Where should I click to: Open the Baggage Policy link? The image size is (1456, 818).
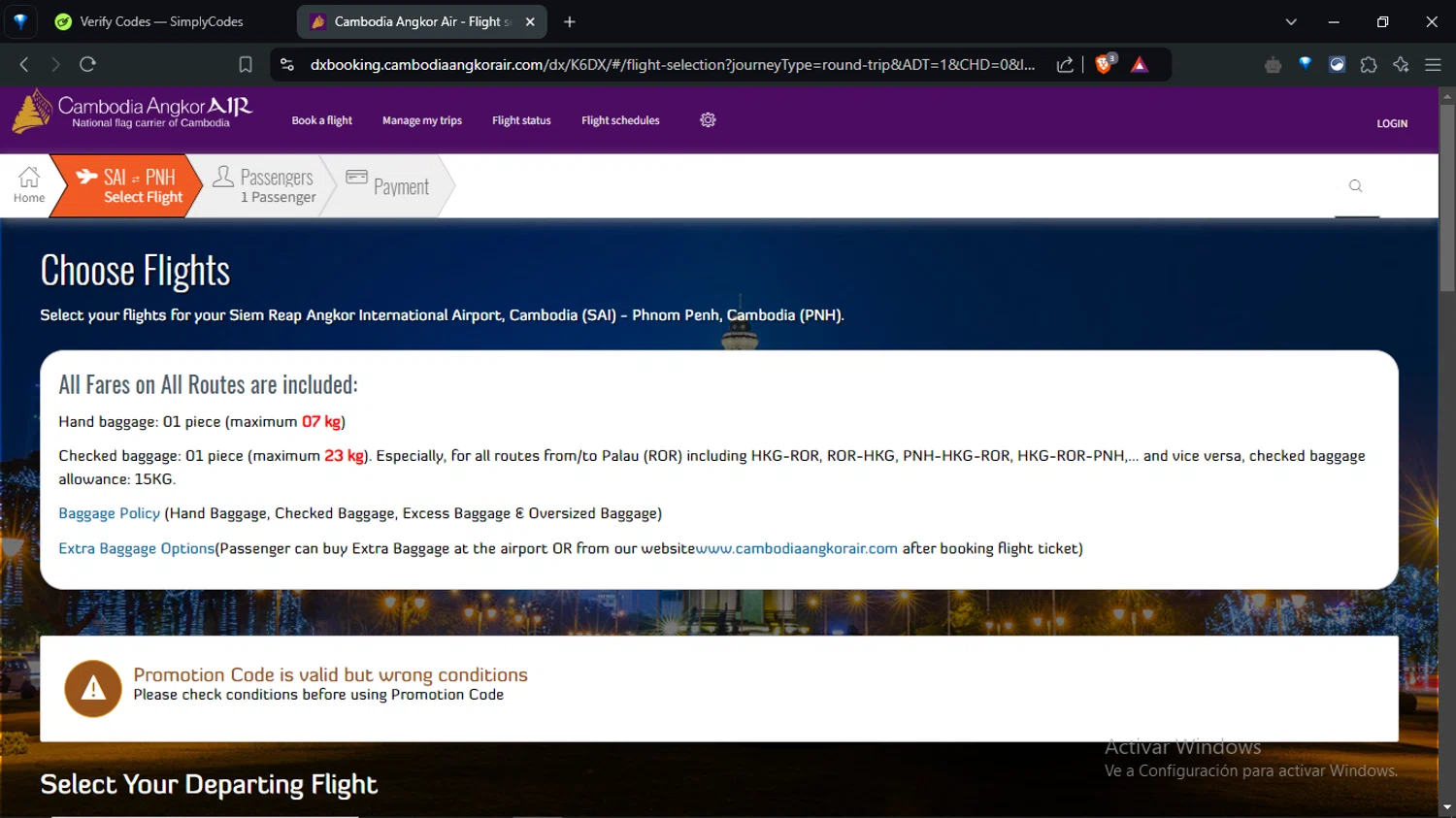pyautogui.click(x=109, y=513)
